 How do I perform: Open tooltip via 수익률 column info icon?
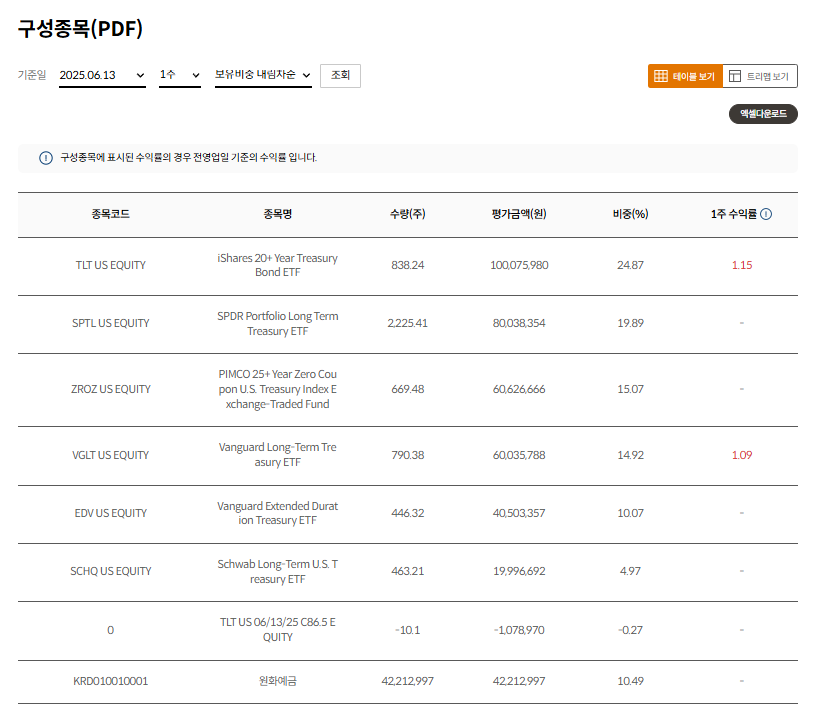[x=767, y=213]
